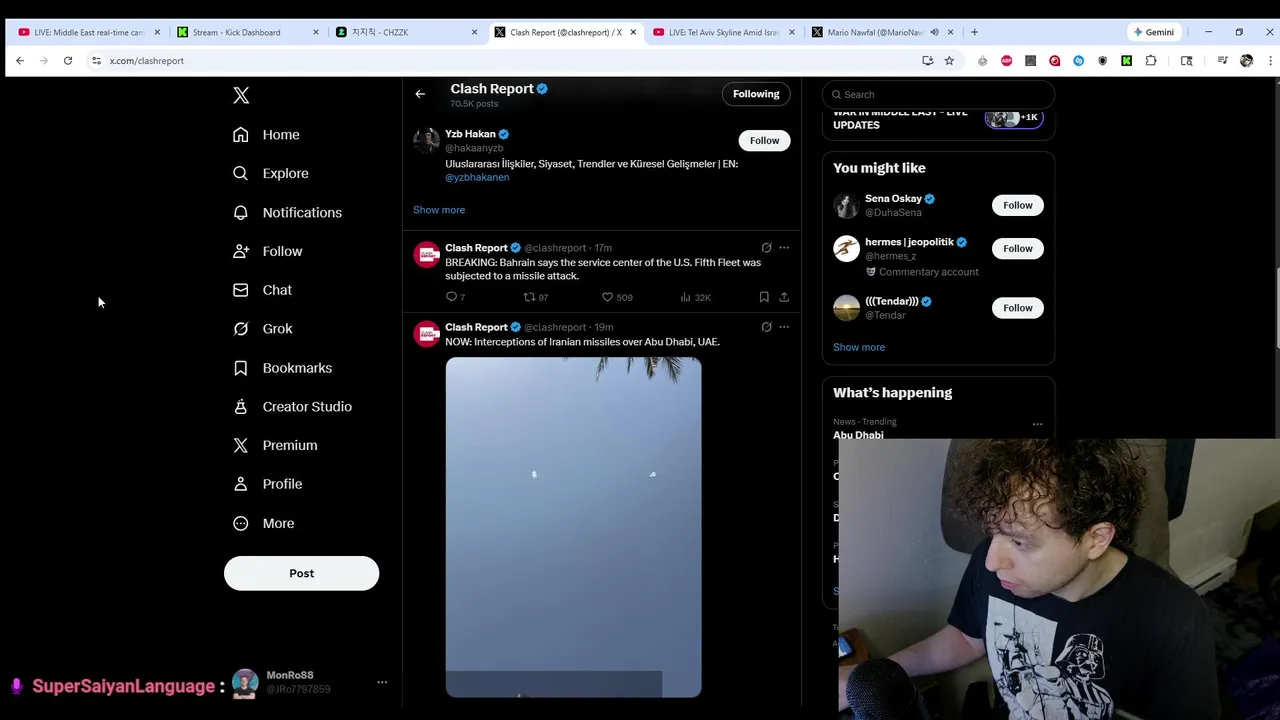Open the Follow sidebar item
The height and width of the screenshot is (720, 1280).
pos(267,251)
